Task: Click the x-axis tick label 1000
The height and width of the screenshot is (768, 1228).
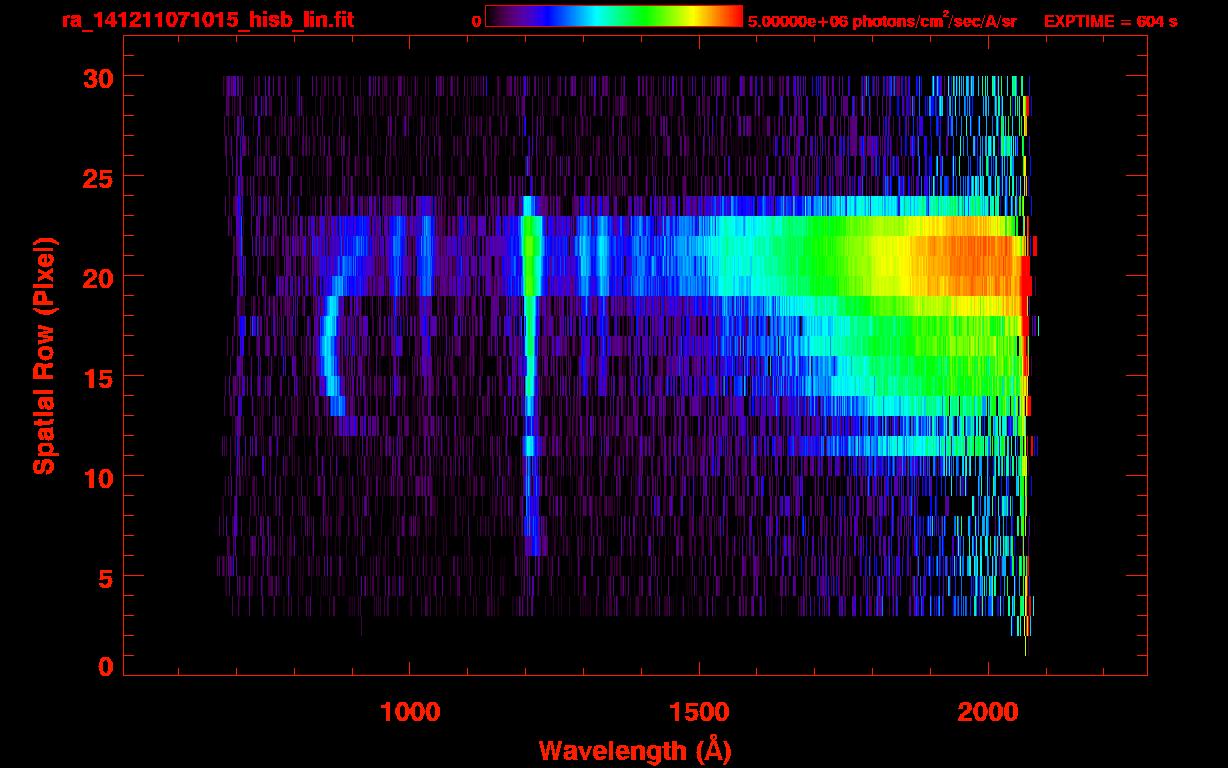Action: pyautogui.click(x=410, y=712)
